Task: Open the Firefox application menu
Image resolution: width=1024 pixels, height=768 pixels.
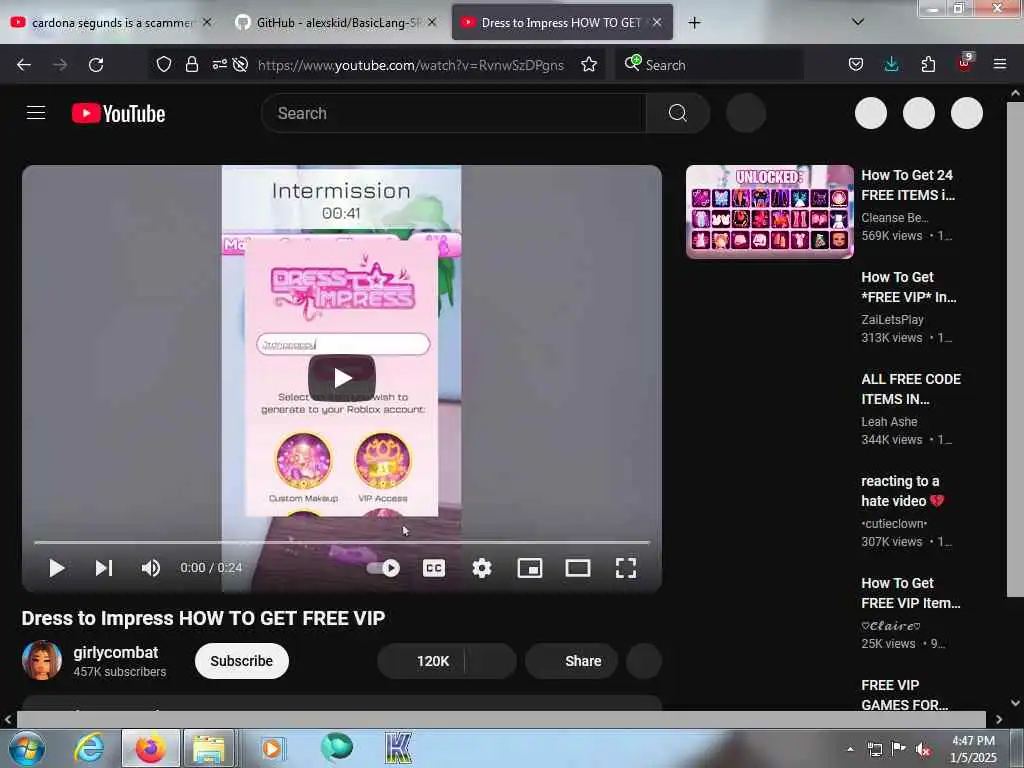Action: pos(1000,65)
